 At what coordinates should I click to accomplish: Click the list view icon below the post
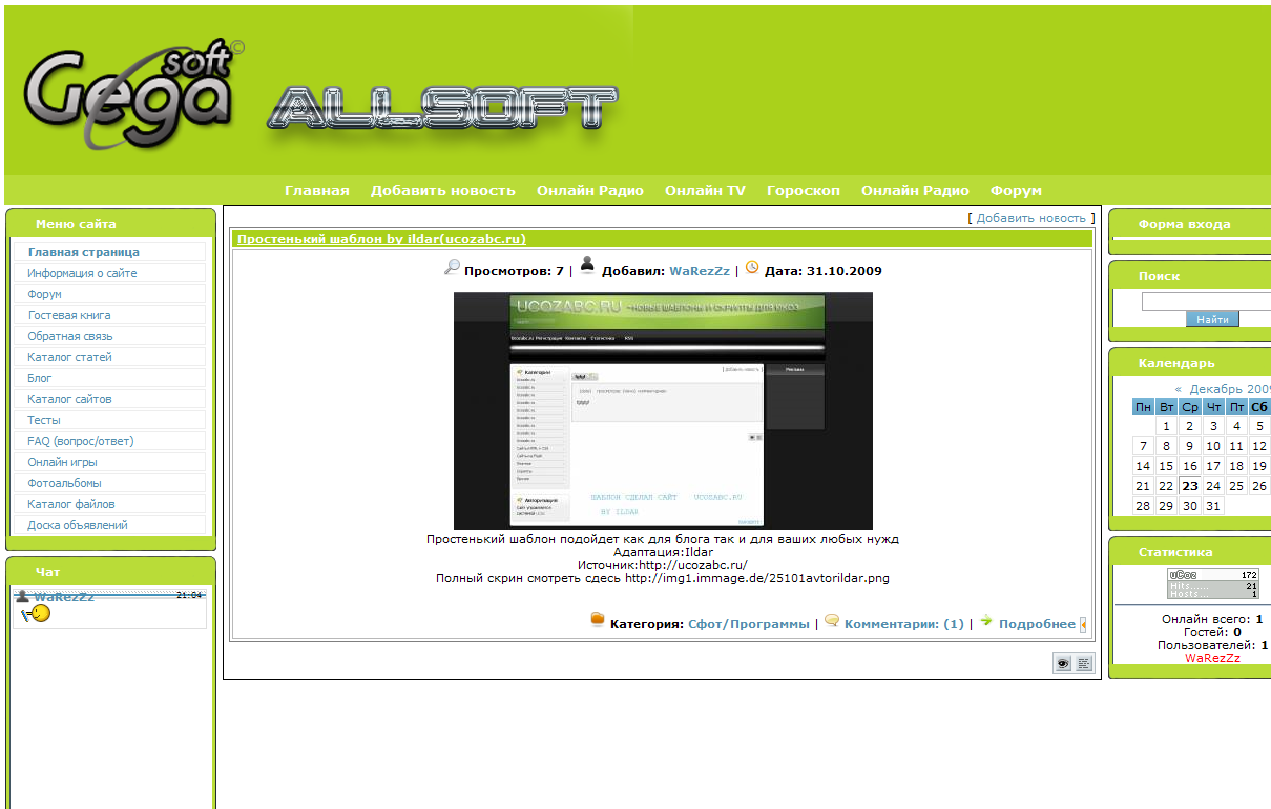1084,663
